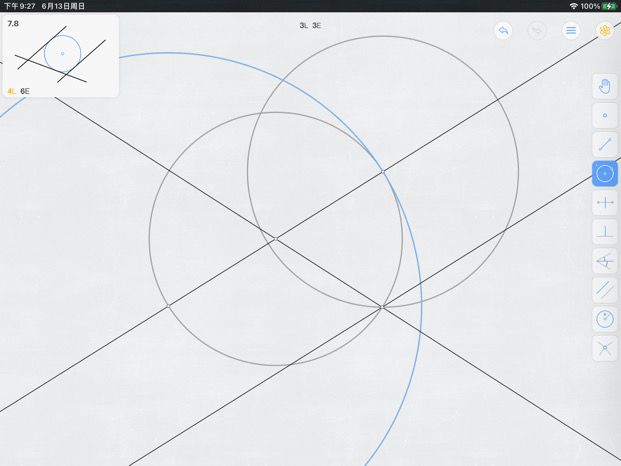
Task: Tap the 6E goal label
Action: coord(25,91)
